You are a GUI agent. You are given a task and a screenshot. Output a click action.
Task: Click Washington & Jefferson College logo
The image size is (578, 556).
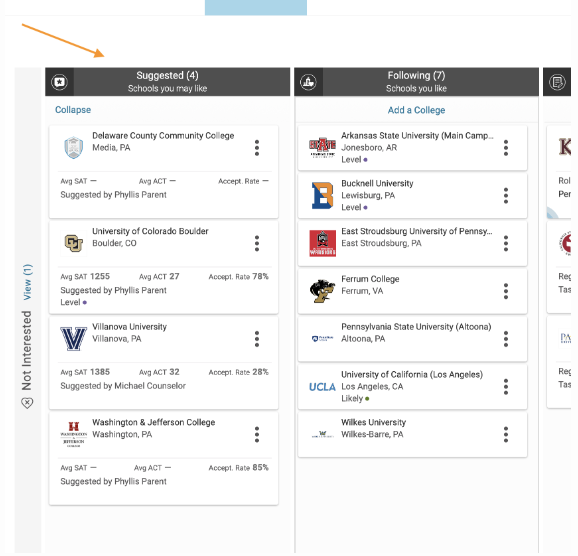click(74, 434)
